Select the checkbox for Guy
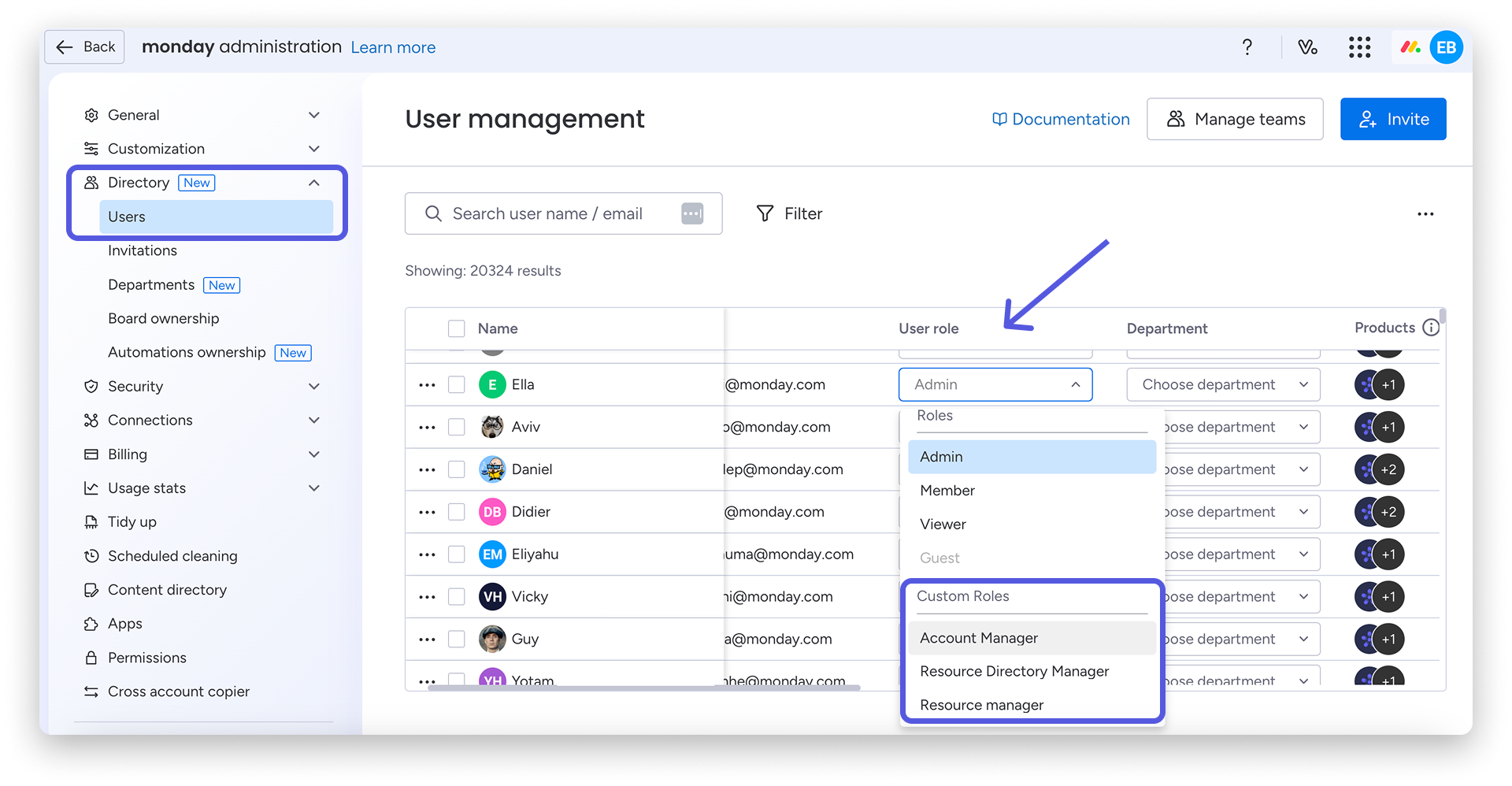 click(456, 639)
